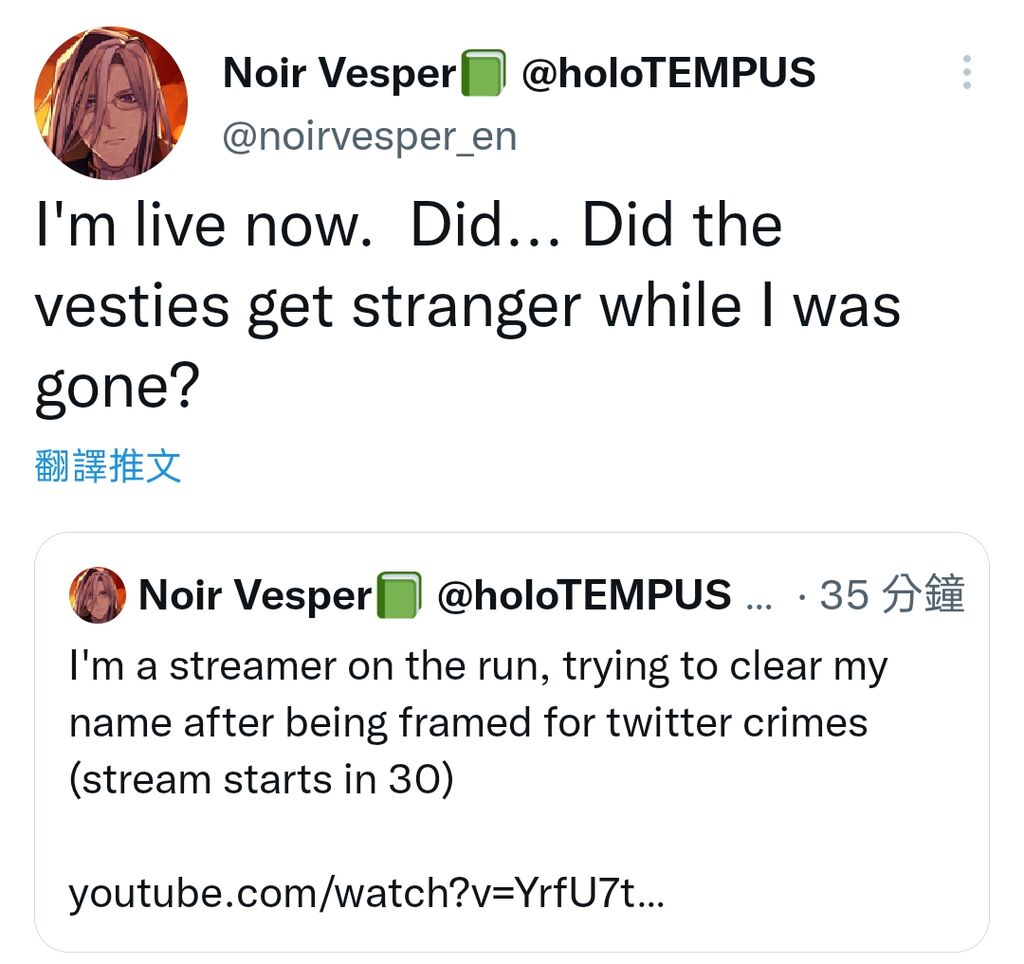Click the top Noir Vesper display name
1024x964 pixels.
point(339,74)
